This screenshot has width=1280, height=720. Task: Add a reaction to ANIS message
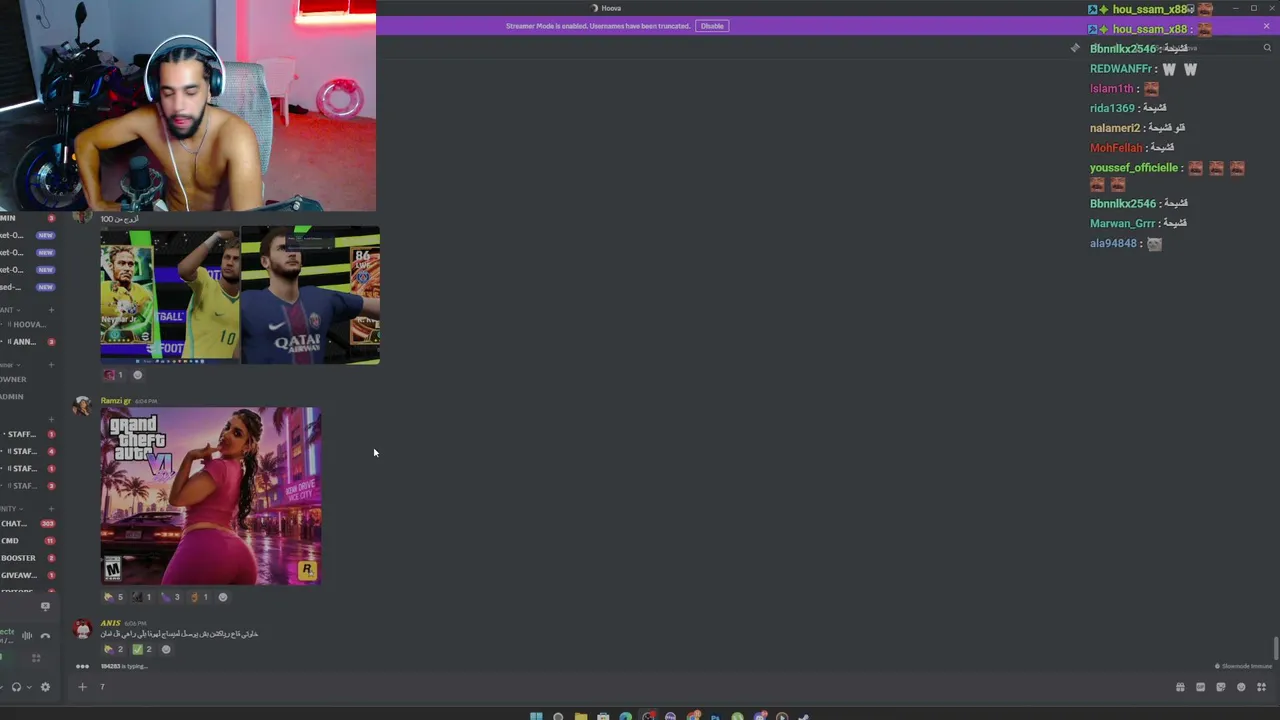[166, 649]
